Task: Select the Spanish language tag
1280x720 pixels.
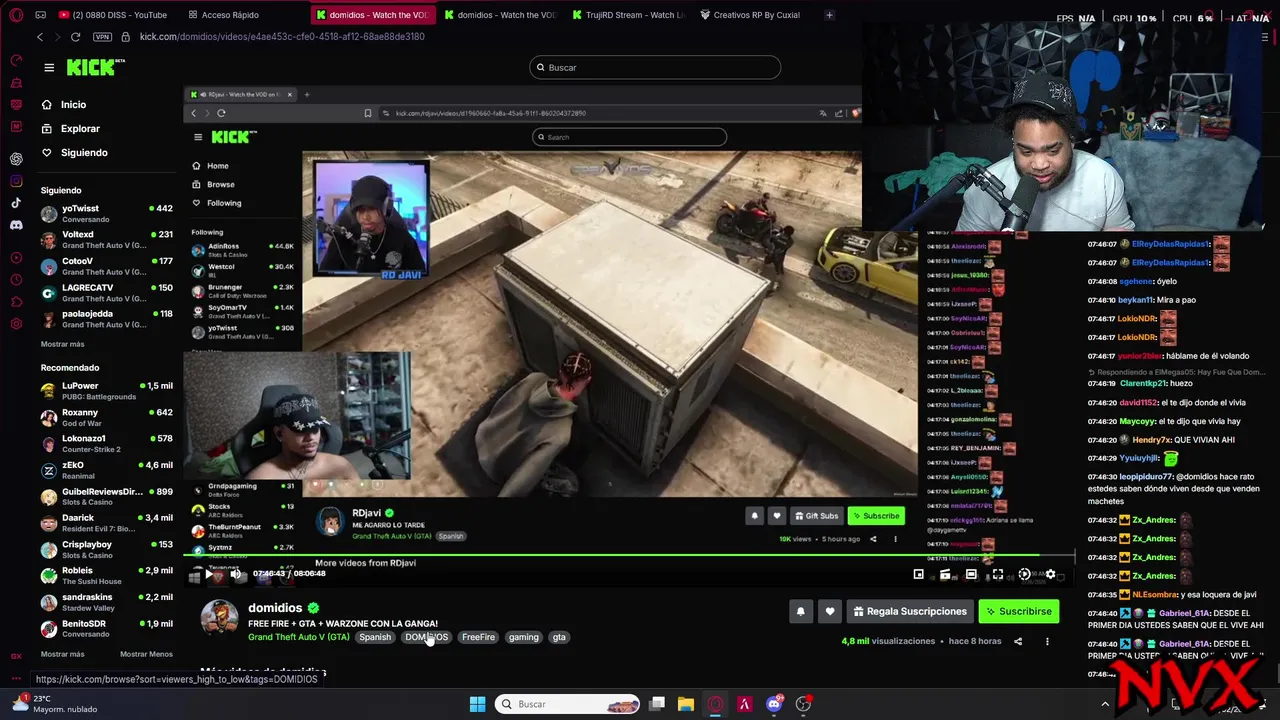Action: click(375, 637)
